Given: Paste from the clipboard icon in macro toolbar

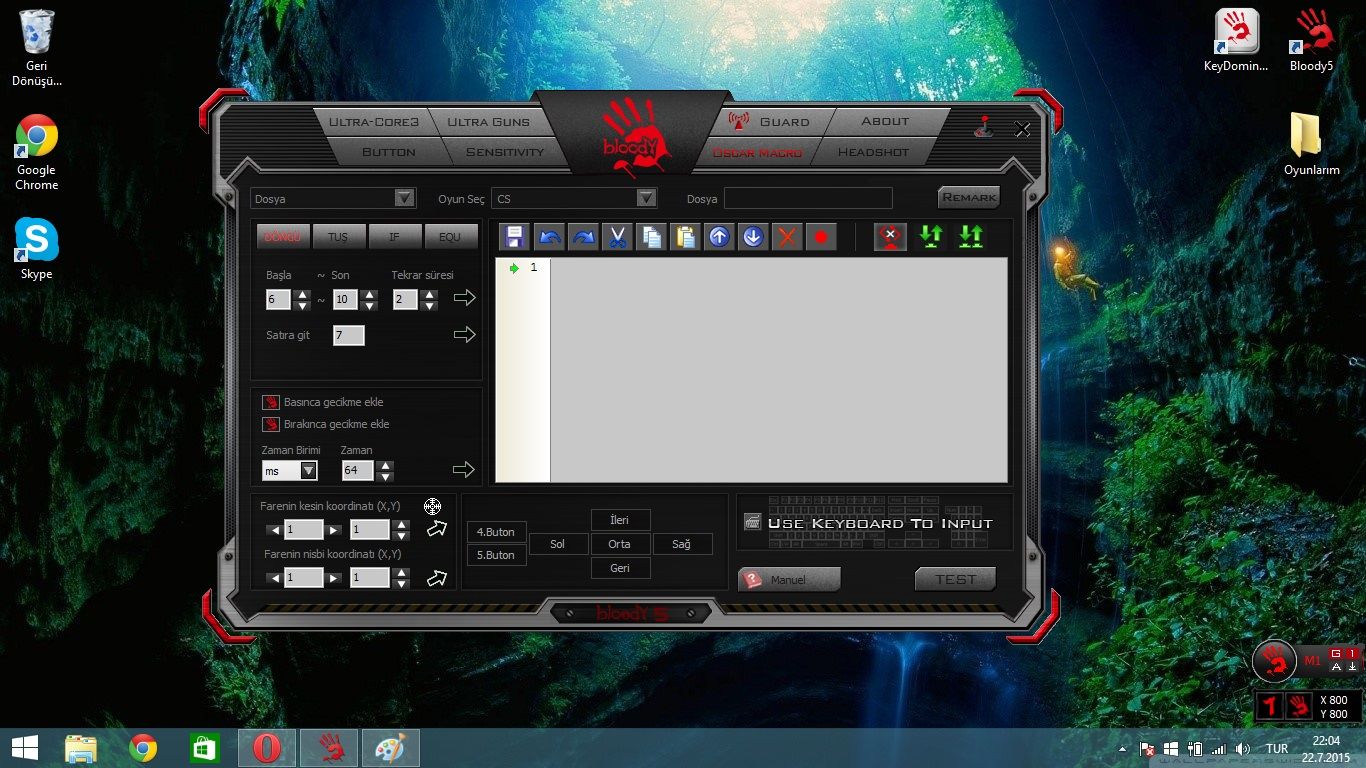Looking at the screenshot, I should pyautogui.click(x=685, y=237).
